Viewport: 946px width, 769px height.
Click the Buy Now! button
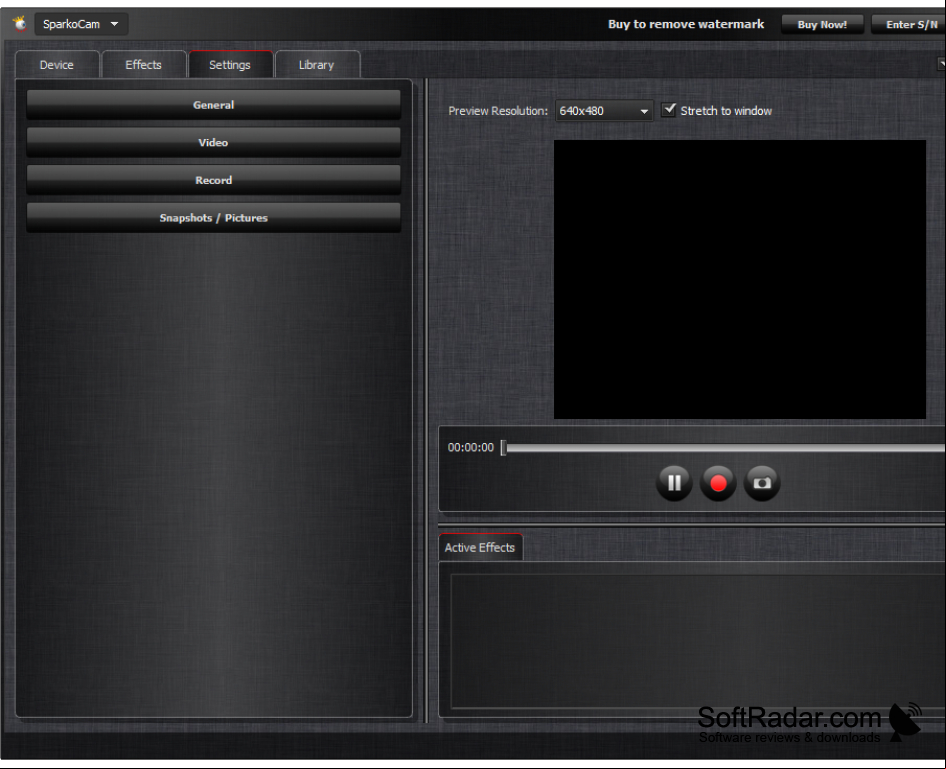[822, 25]
